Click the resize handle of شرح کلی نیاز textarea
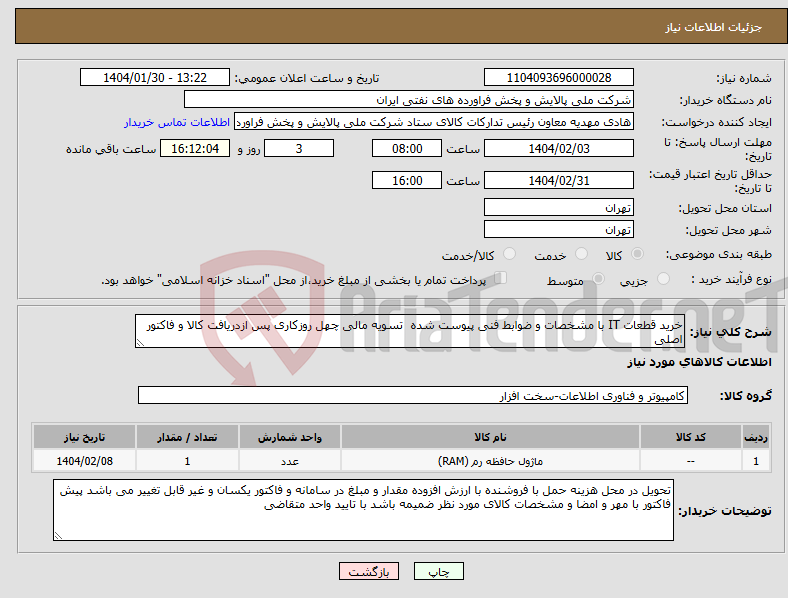Viewport: 788px width, 598px height. (x=140, y=343)
